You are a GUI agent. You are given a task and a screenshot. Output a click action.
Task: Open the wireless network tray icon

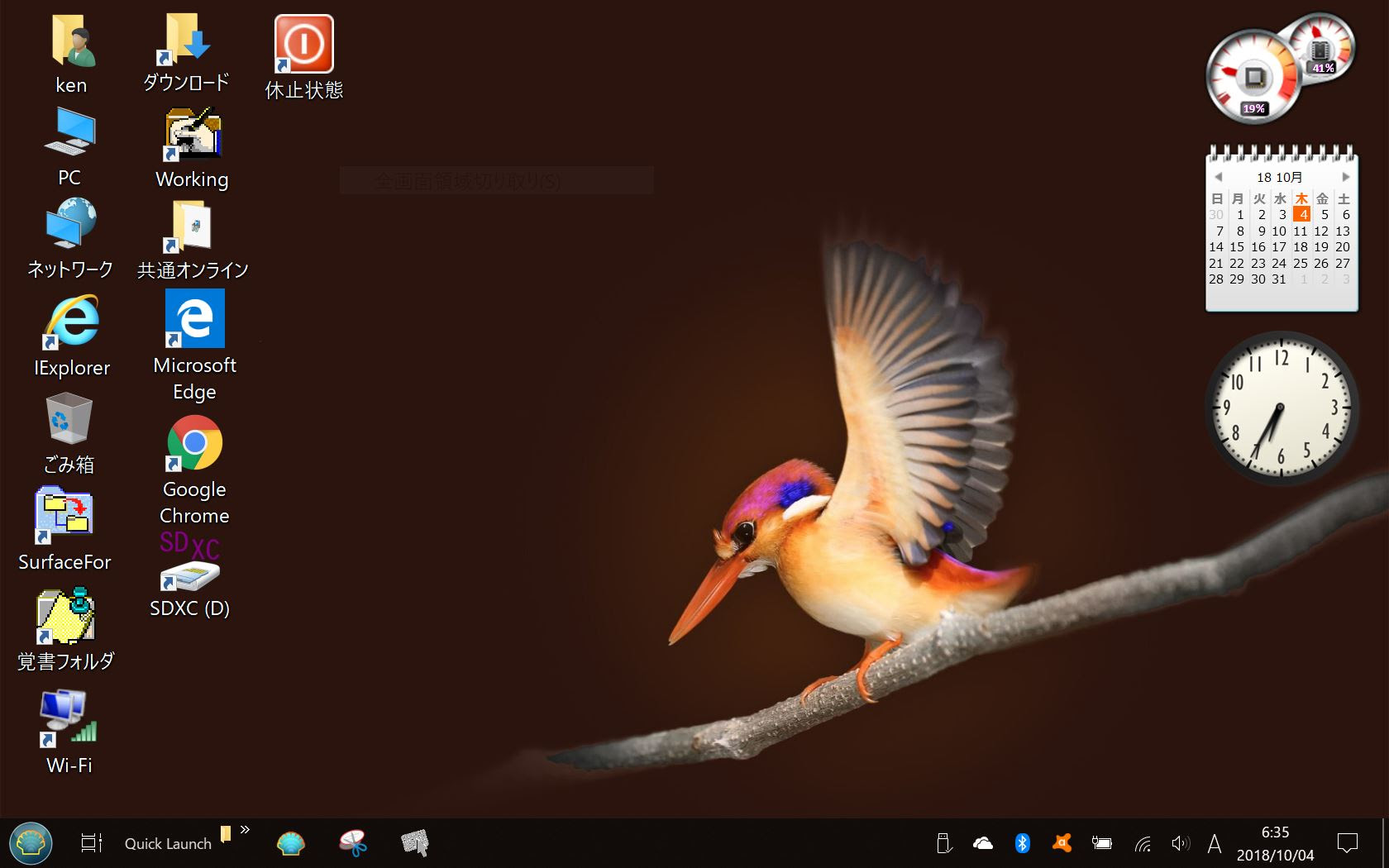tap(1143, 843)
